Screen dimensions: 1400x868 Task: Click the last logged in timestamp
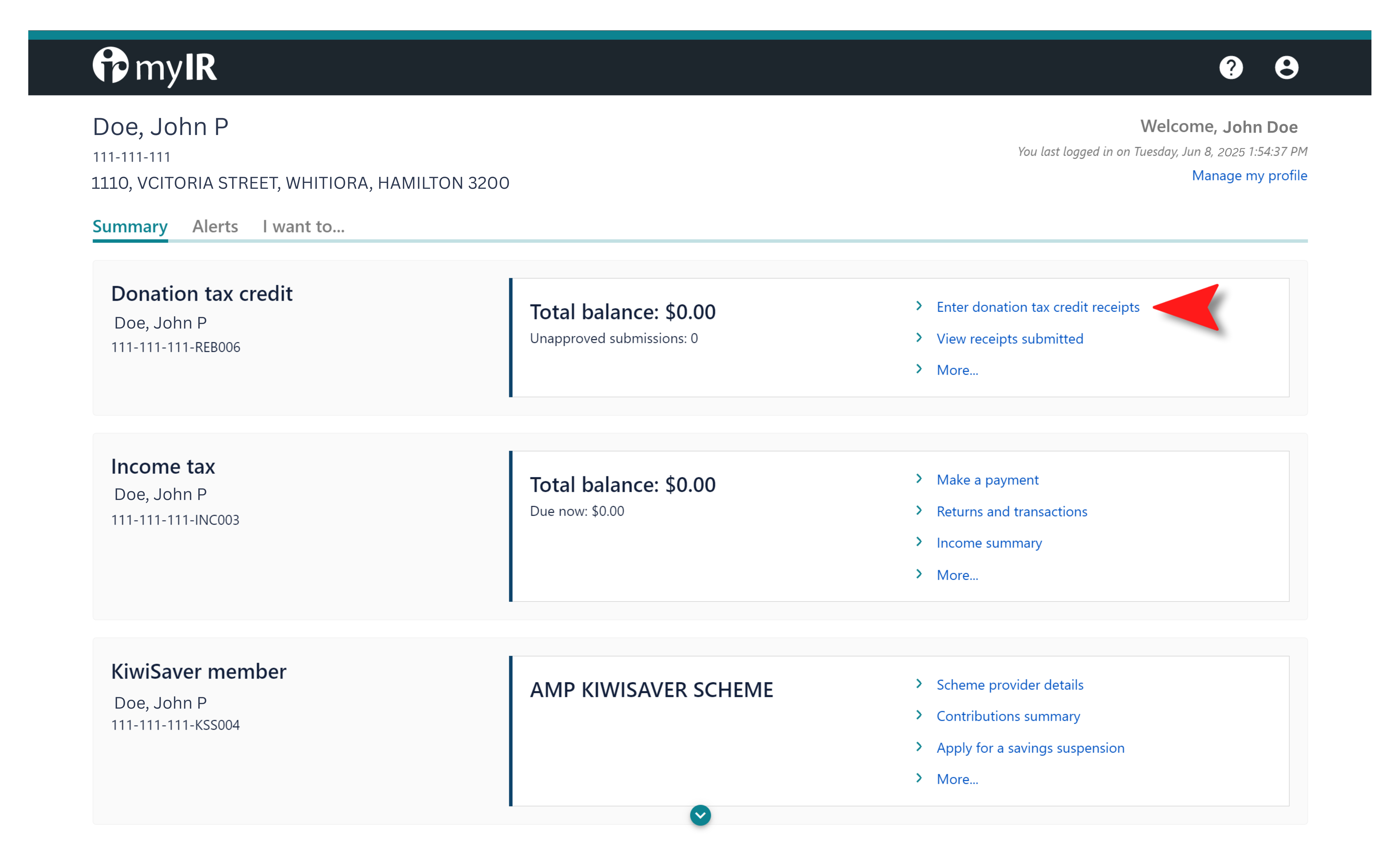[1162, 152]
